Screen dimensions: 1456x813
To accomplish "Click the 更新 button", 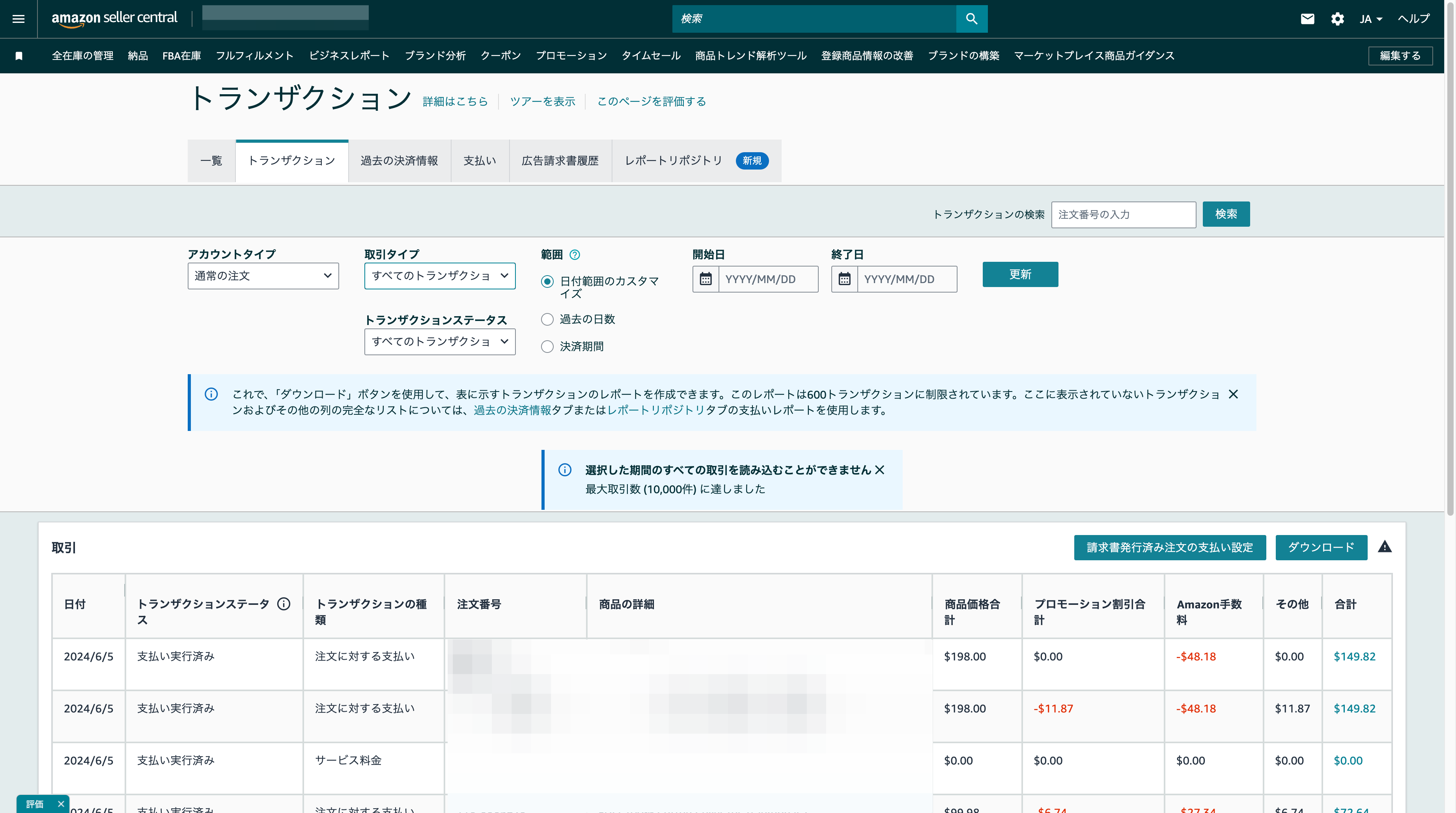I will [1020, 274].
